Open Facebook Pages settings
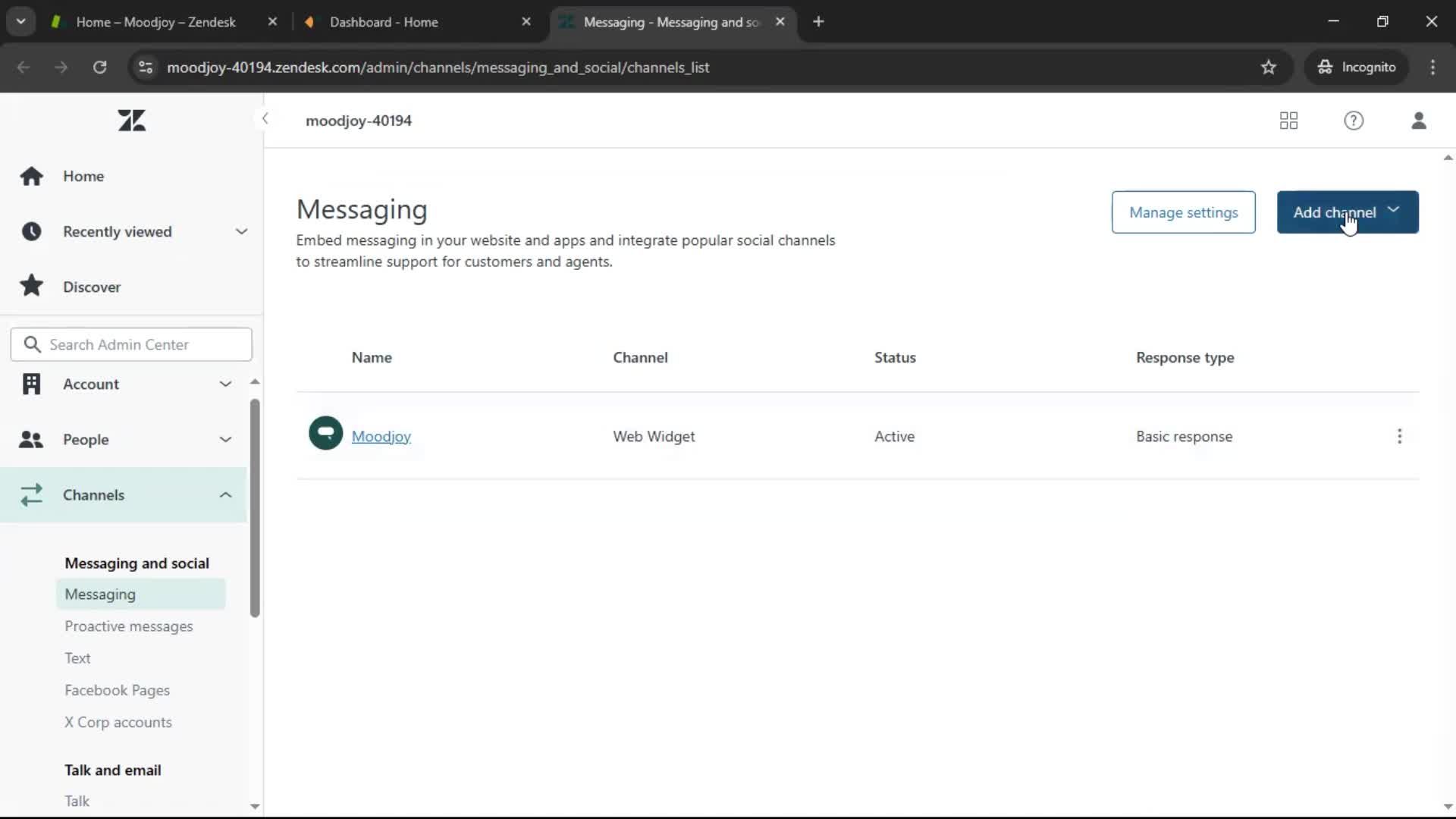Screen dimensions: 1456x819 (x=118, y=690)
